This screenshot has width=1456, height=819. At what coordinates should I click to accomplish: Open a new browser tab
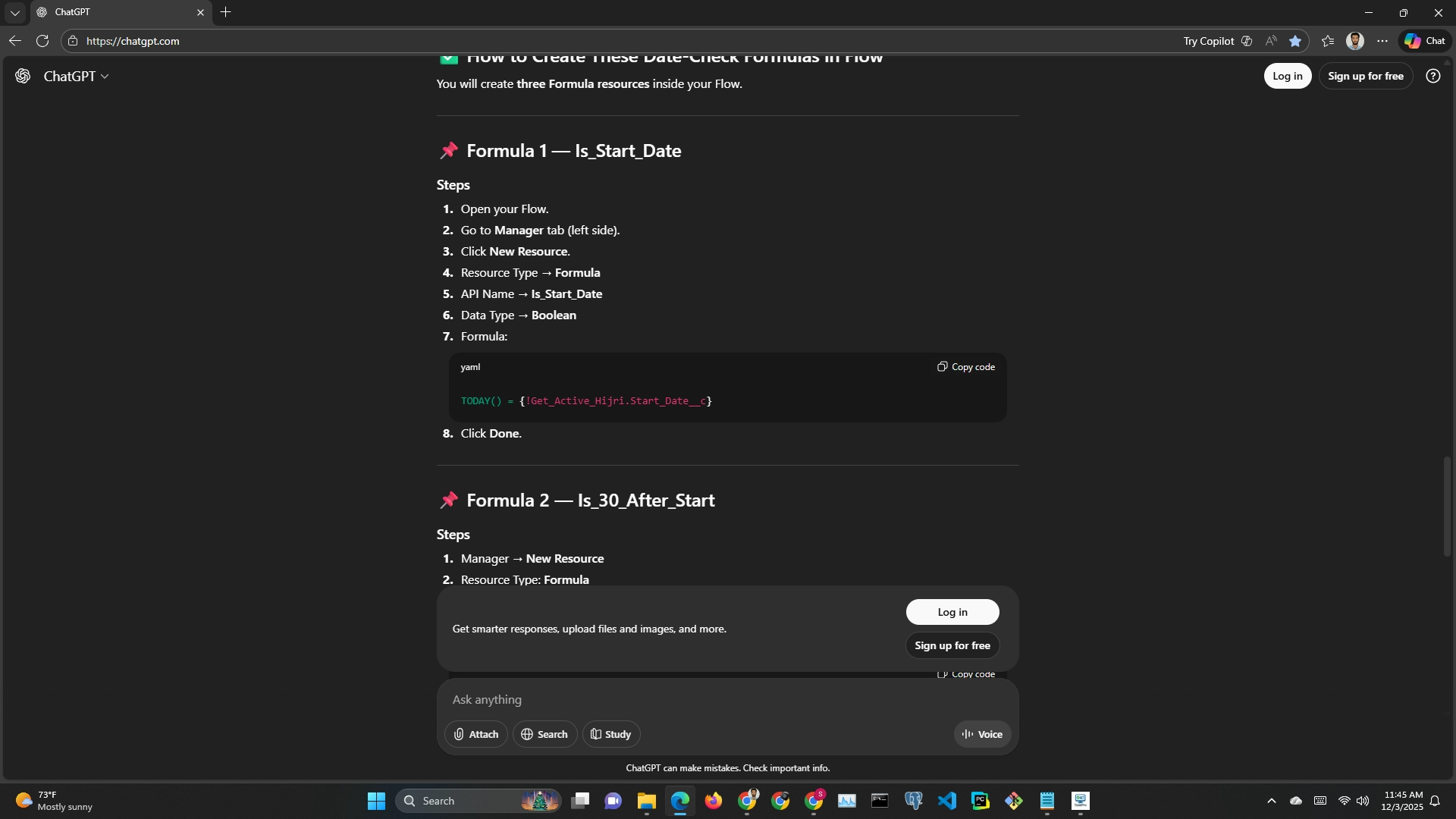tap(225, 12)
